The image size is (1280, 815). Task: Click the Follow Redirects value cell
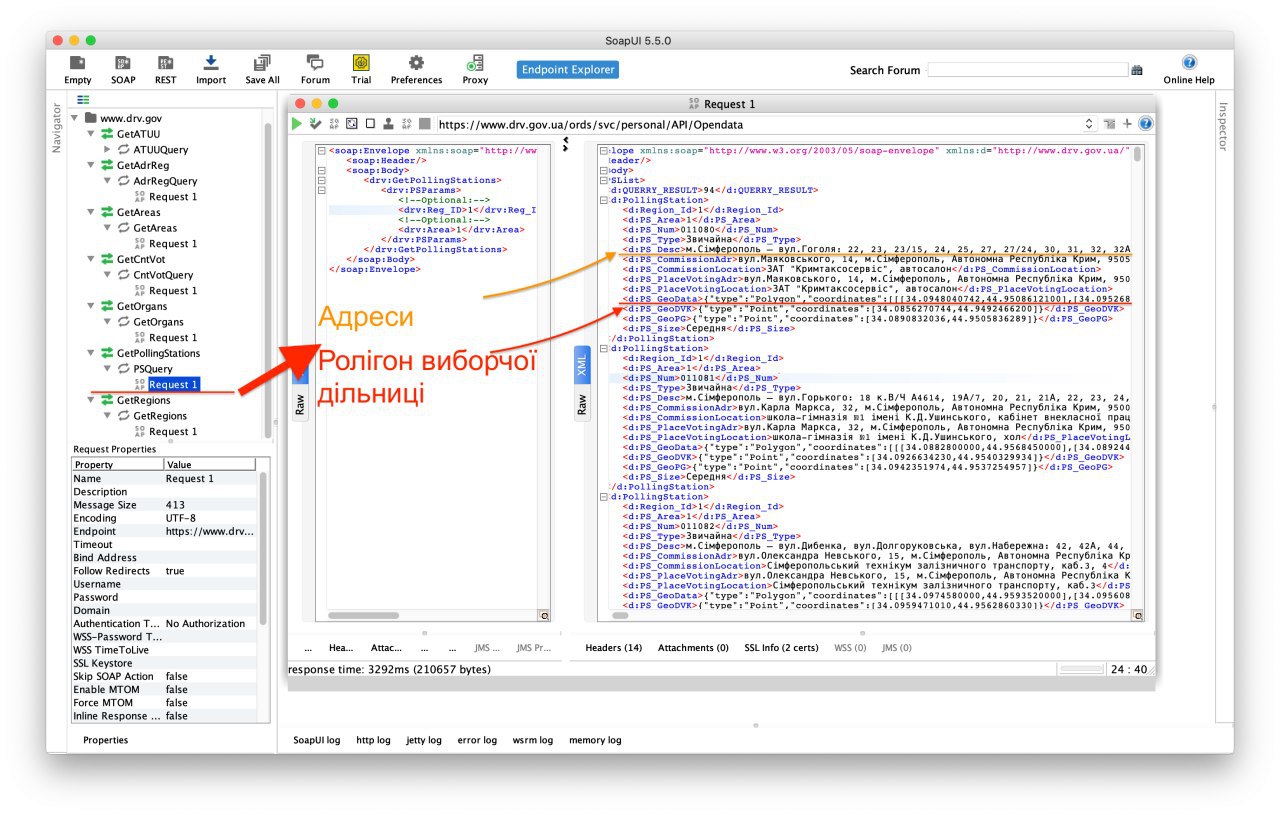tap(211, 571)
